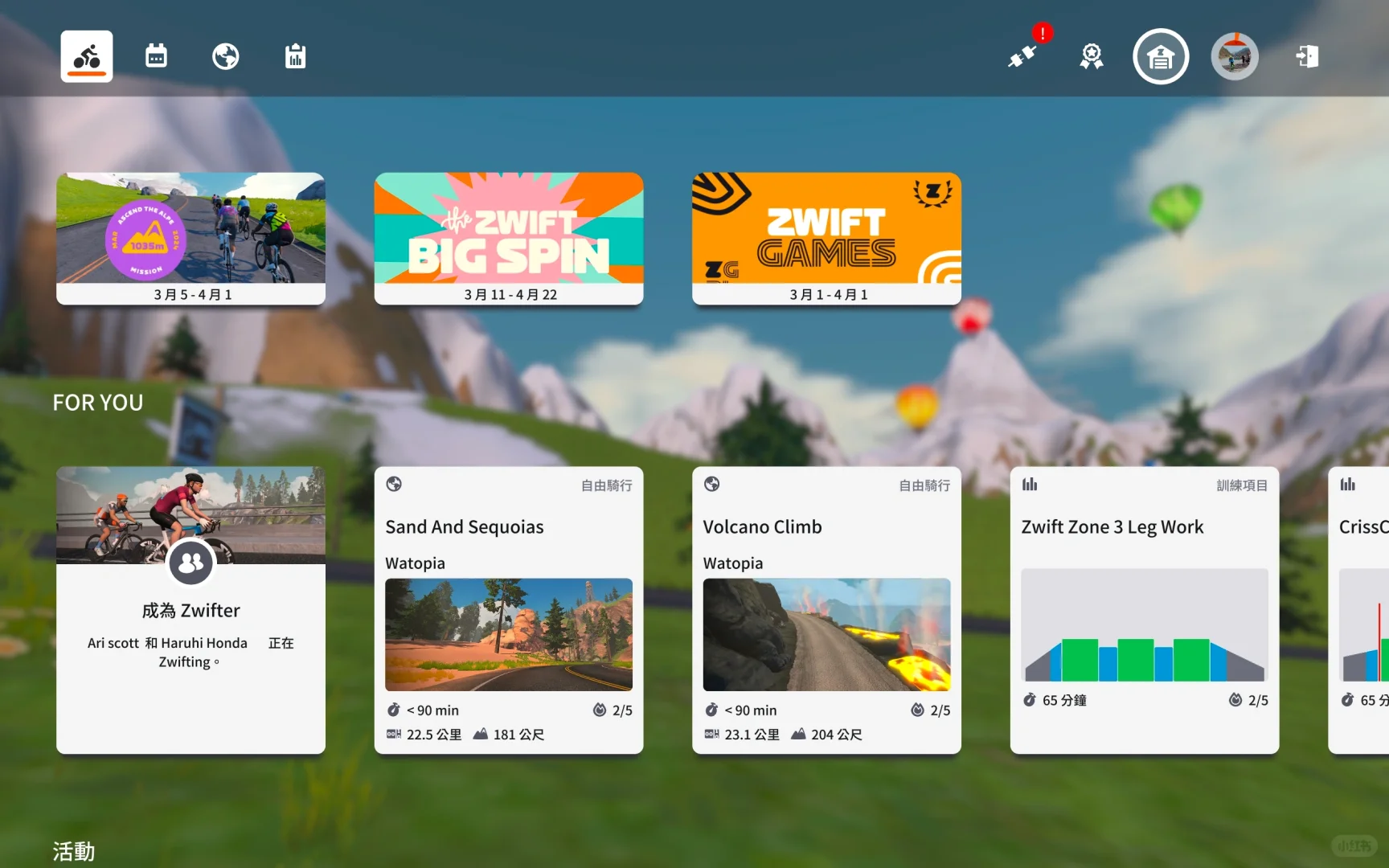This screenshot has height=868, width=1389.
Task: Click Watopia label under Sand And Sequoias
Action: pyautogui.click(x=415, y=563)
